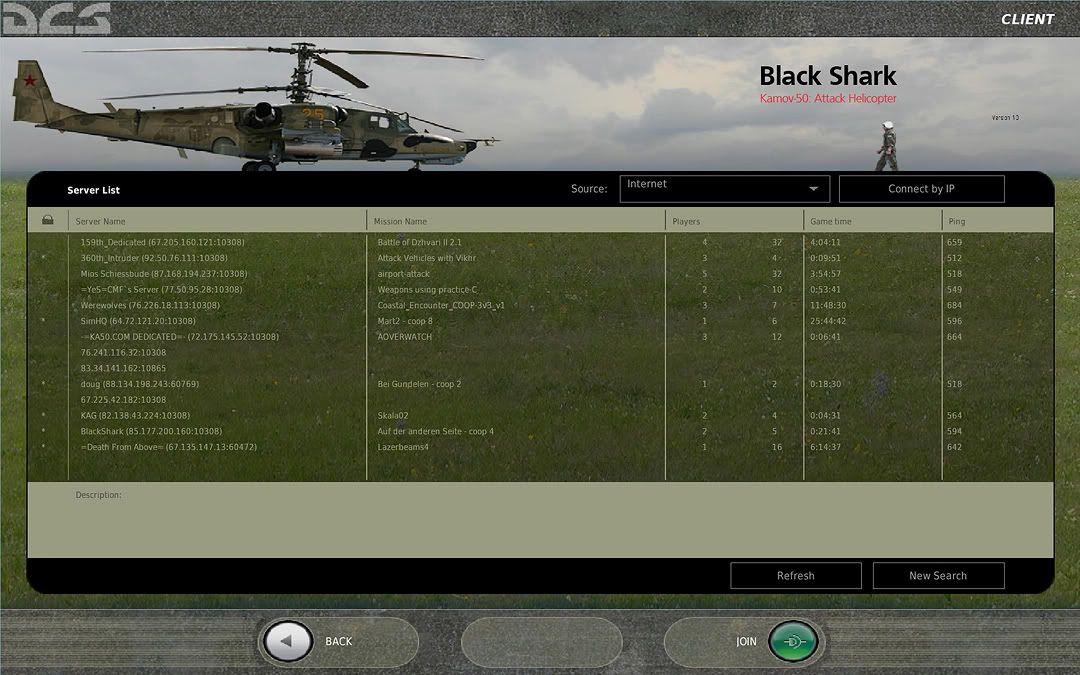Select Mios Schiessbude server row
The image size is (1080, 675).
click(x=164, y=274)
